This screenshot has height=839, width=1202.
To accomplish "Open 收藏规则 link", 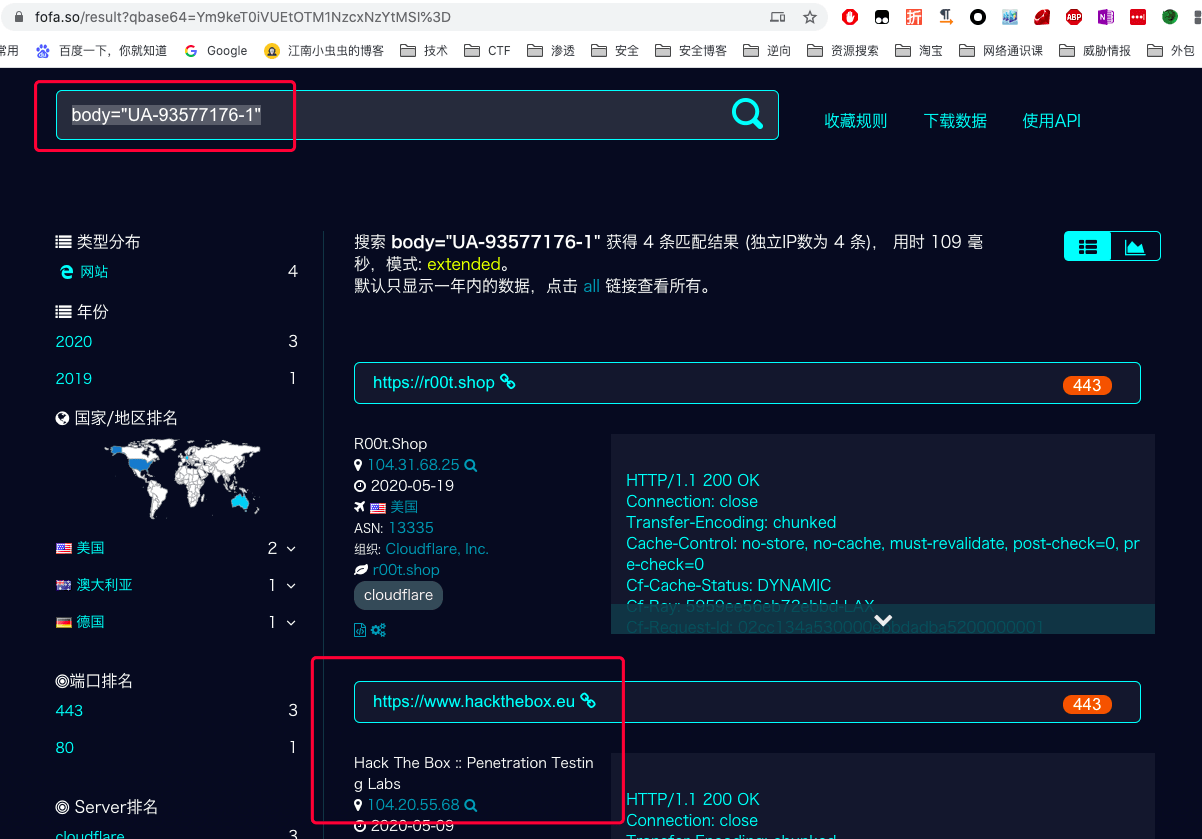I will pos(855,121).
